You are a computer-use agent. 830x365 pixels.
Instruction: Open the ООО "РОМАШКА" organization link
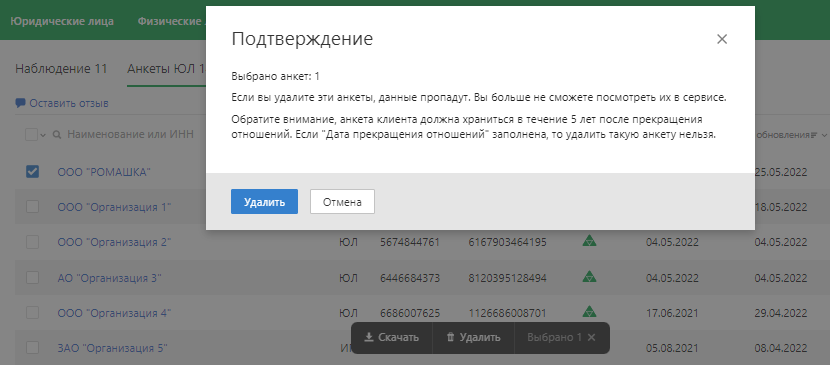(105, 172)
